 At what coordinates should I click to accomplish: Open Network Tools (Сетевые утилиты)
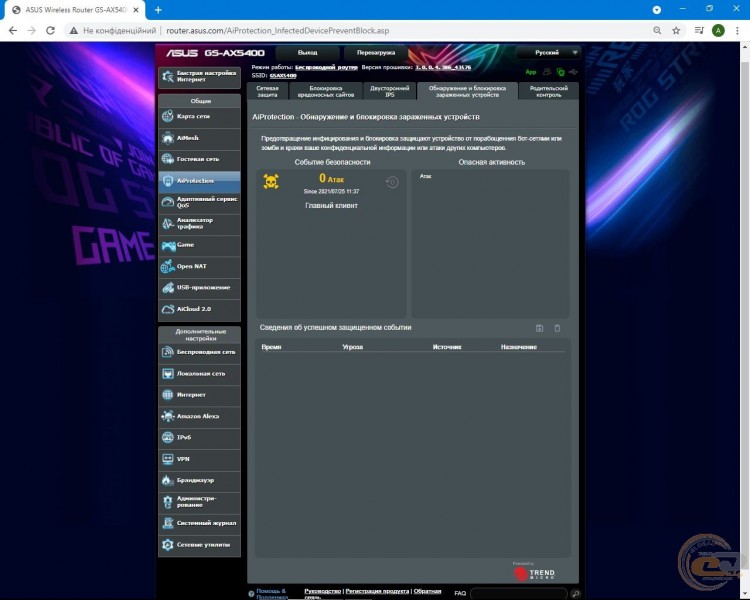(199, 545)
